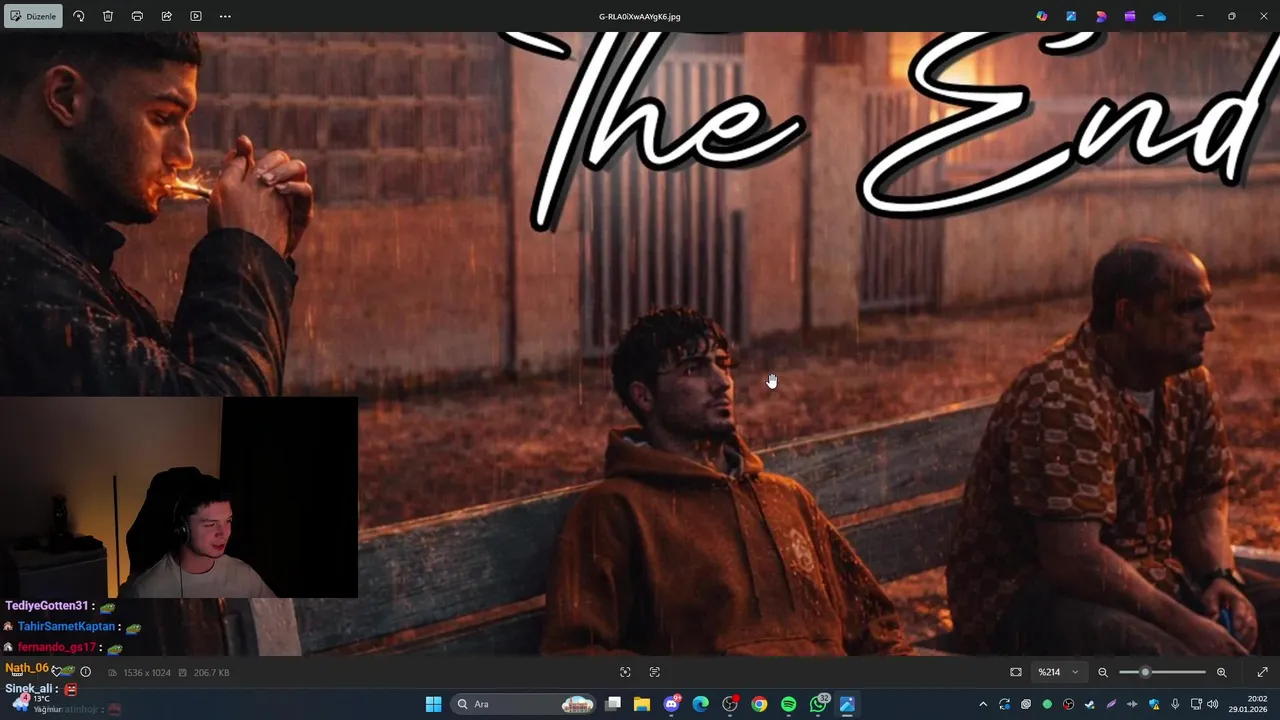The height and width of the screenshot is (720, 1280).
Task: Start the slideshow from the play icon
Action: (x=196, y=16)
